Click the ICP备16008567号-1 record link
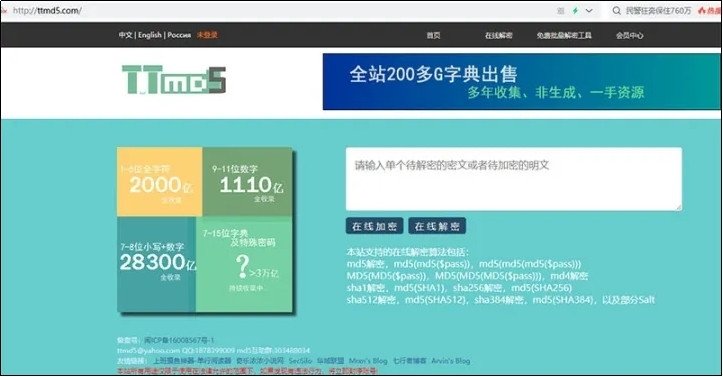Viewport: 723px width, 377px height. coord(179,340)
